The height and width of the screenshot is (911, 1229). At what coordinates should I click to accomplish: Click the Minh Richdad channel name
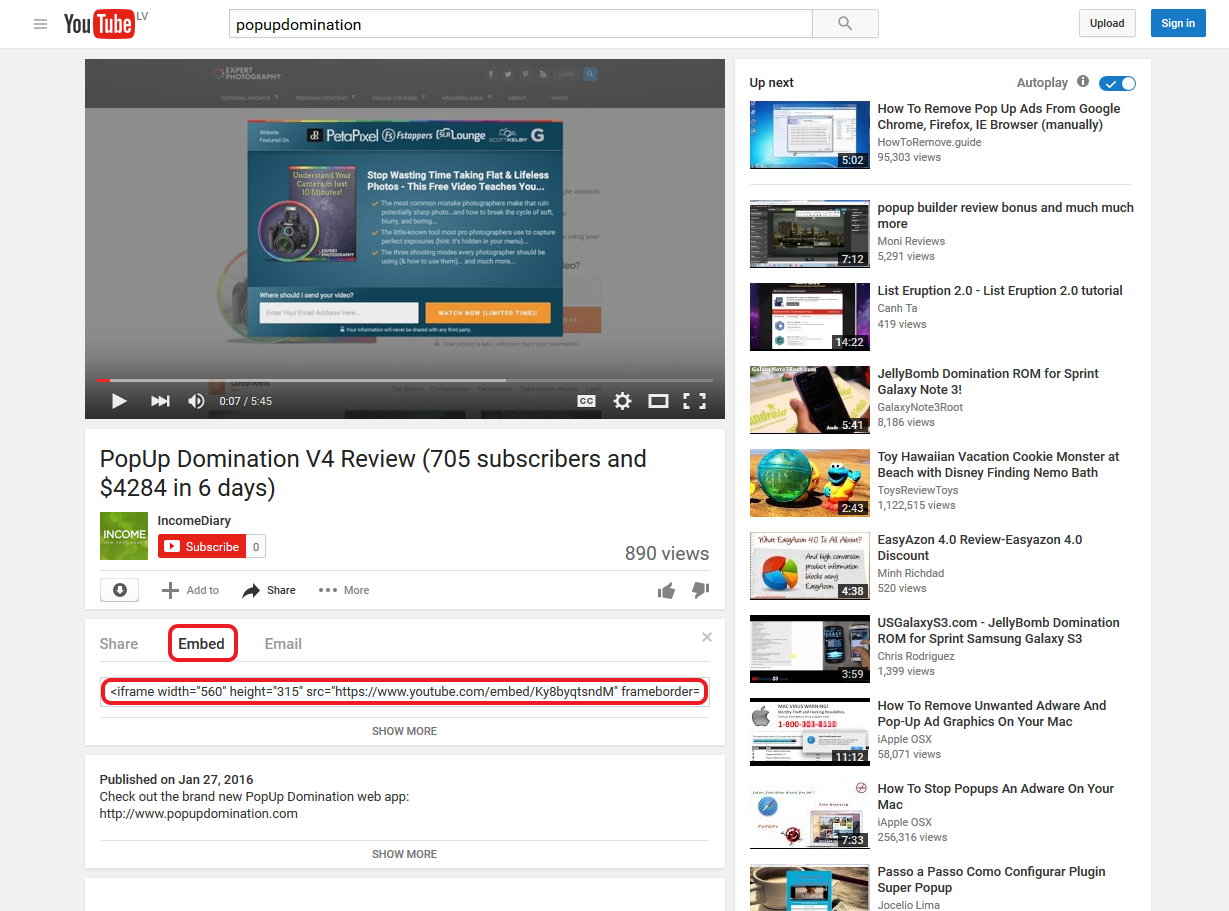911,573
